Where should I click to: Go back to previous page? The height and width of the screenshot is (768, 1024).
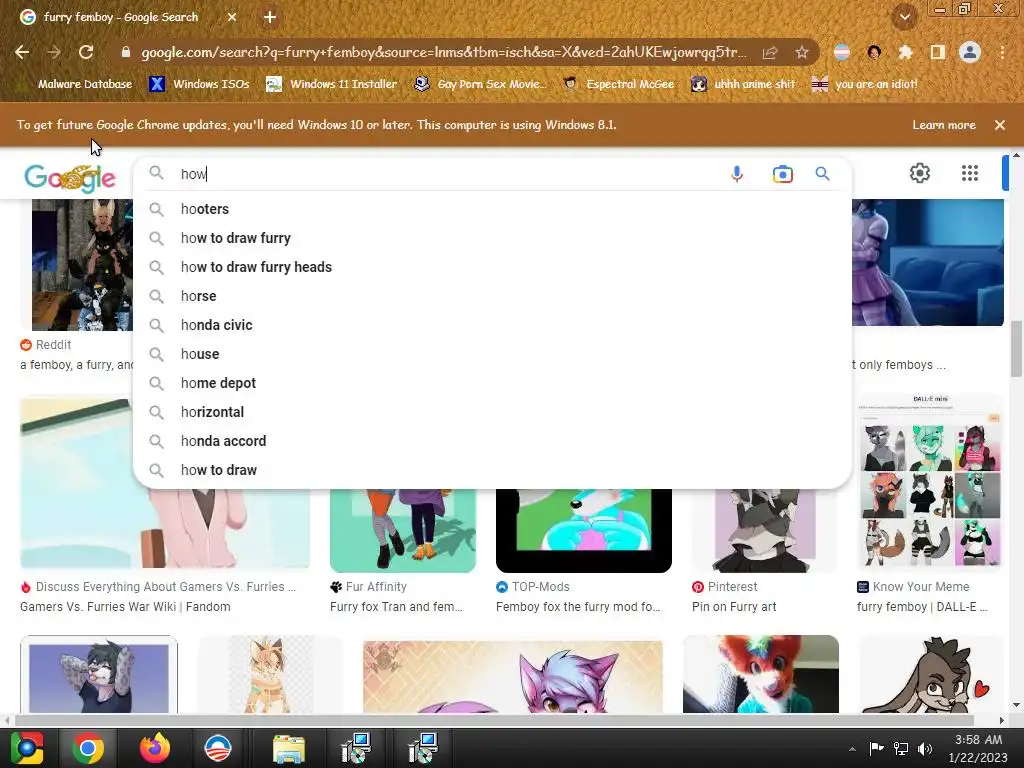click(22, 52)
